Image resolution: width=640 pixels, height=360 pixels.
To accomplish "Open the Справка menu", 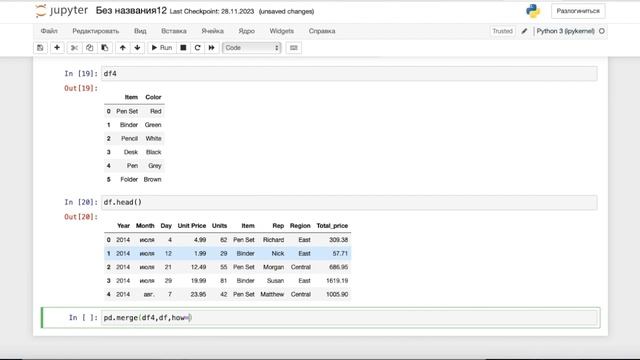I will pyautogui.click(x=322, y=31).
